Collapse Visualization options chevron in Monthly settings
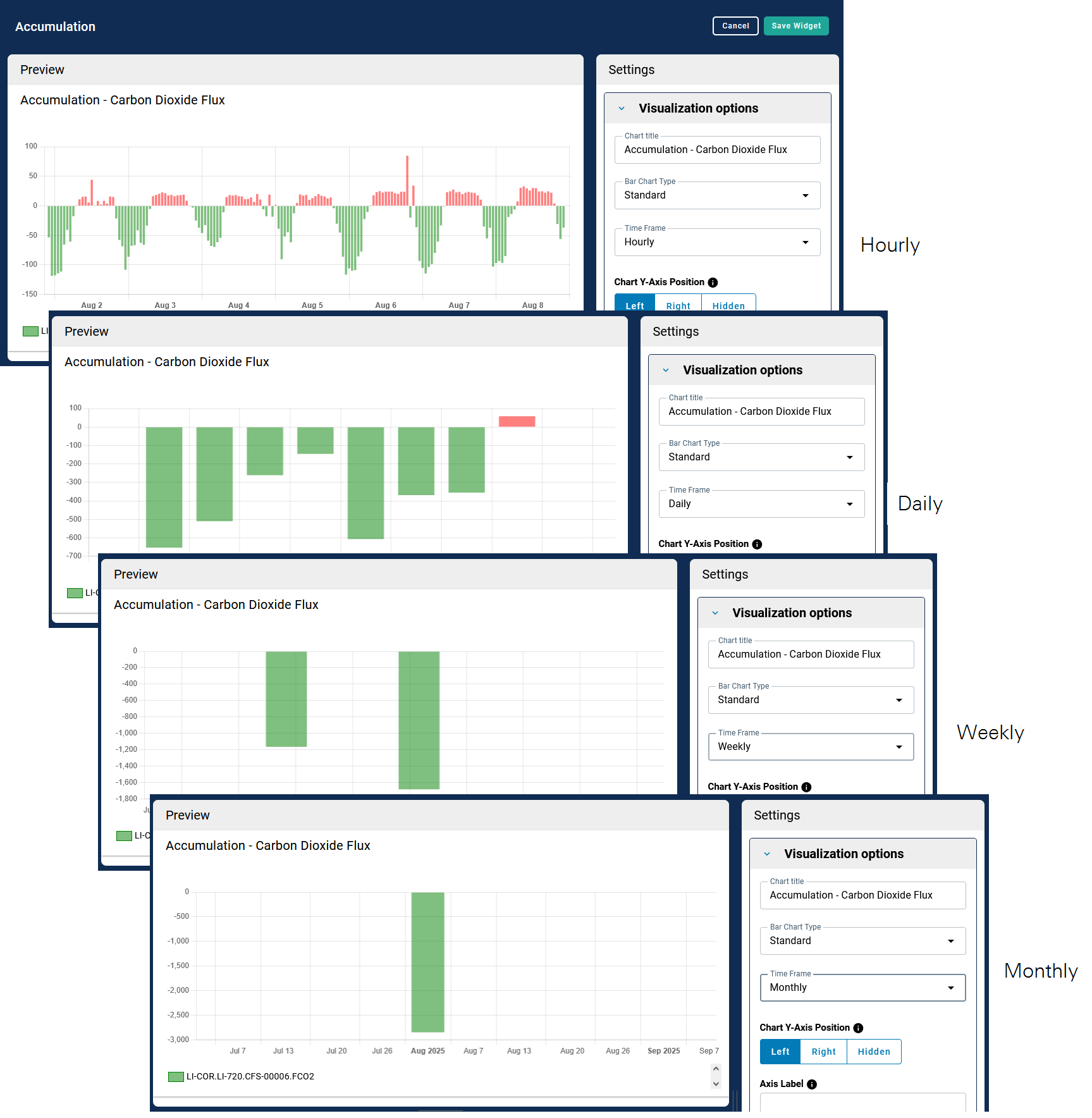This screenshot has width=1092, height=1118. [x=767, y=854]
